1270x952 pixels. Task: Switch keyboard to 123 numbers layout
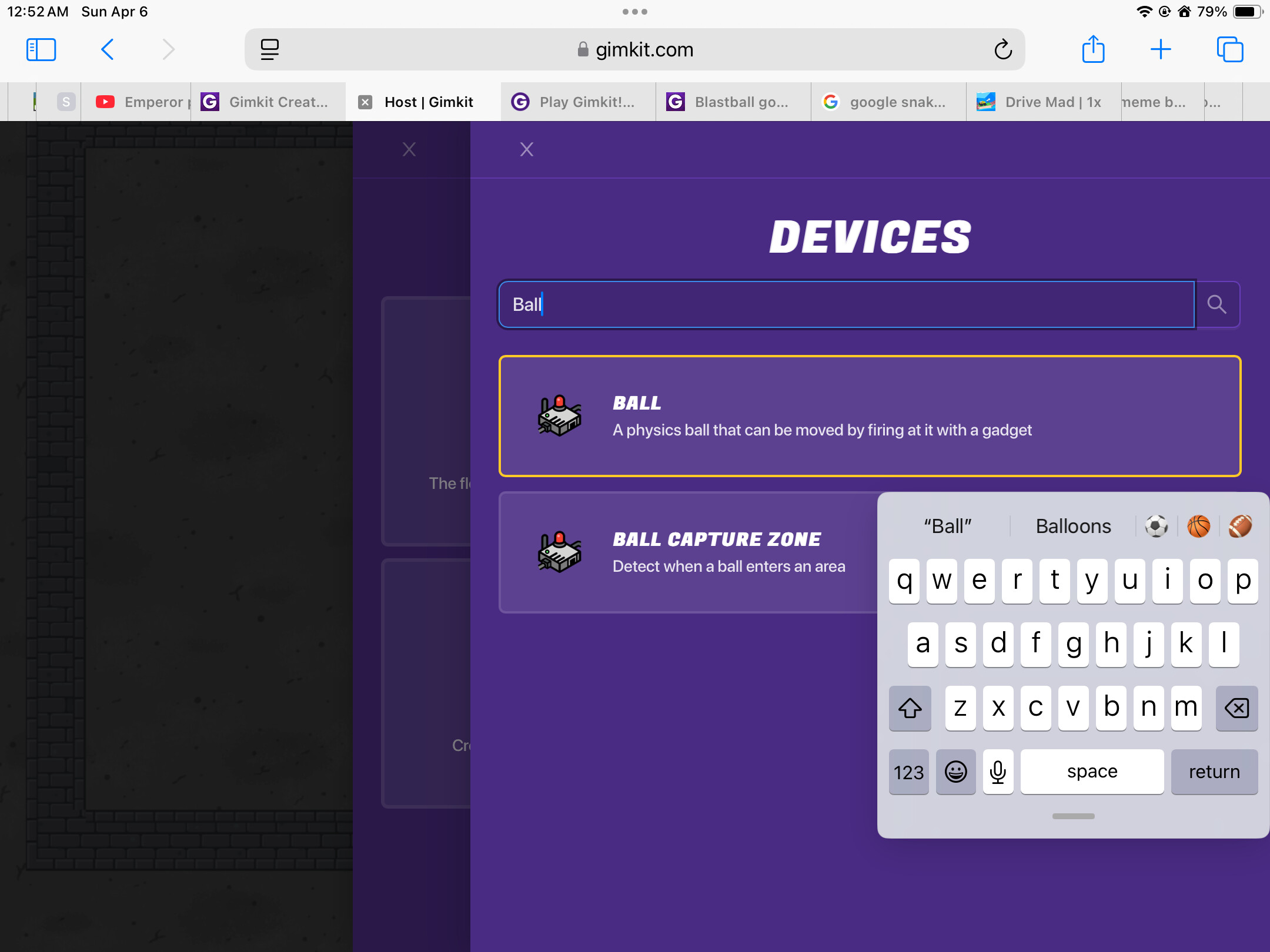(908, 772)
